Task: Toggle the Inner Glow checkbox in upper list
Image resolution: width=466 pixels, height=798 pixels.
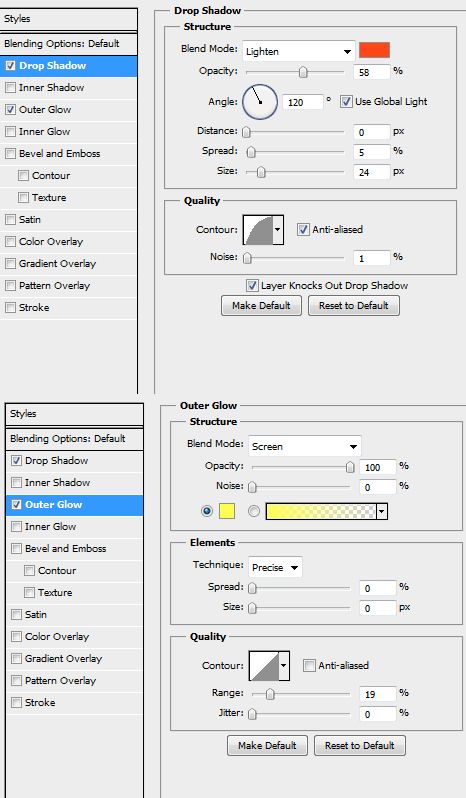Action: (x=10, y=131)
